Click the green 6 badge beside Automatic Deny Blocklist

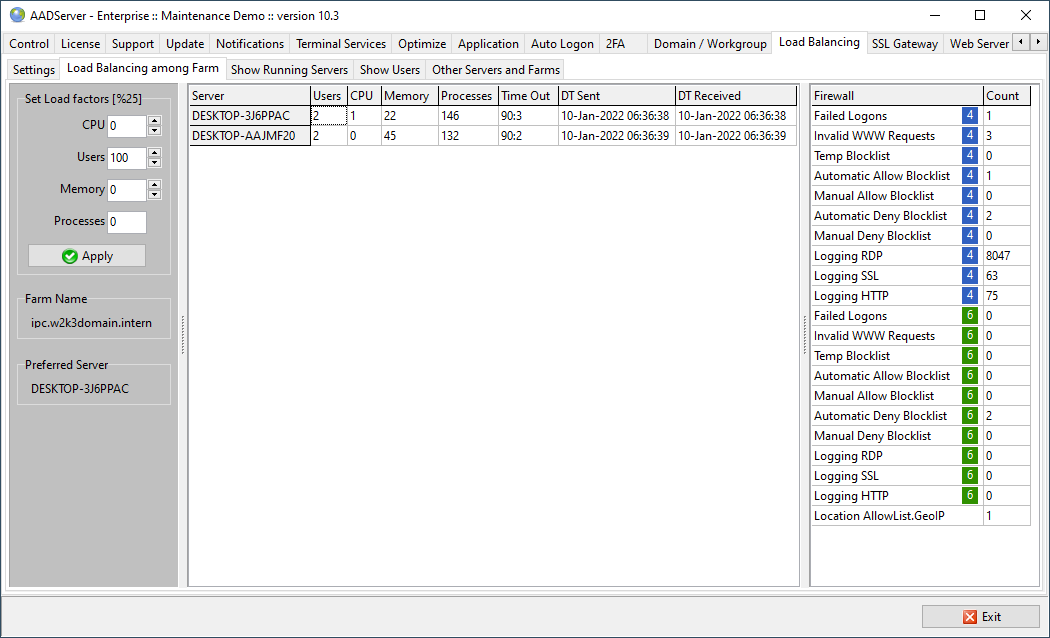pyautogui.click(x=969, y=416)
